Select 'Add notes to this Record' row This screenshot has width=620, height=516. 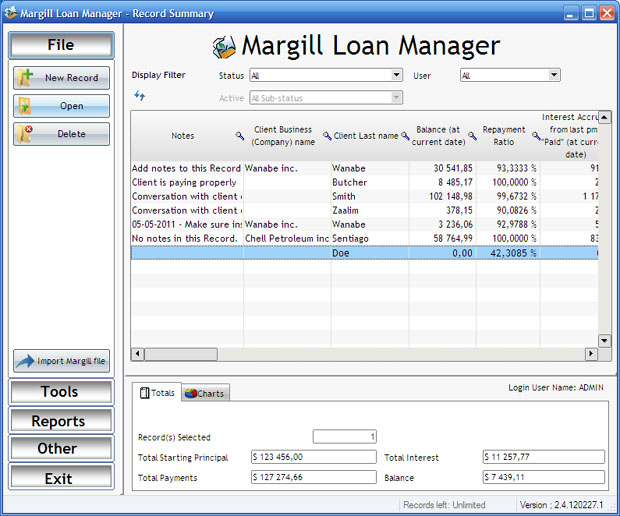364,168
